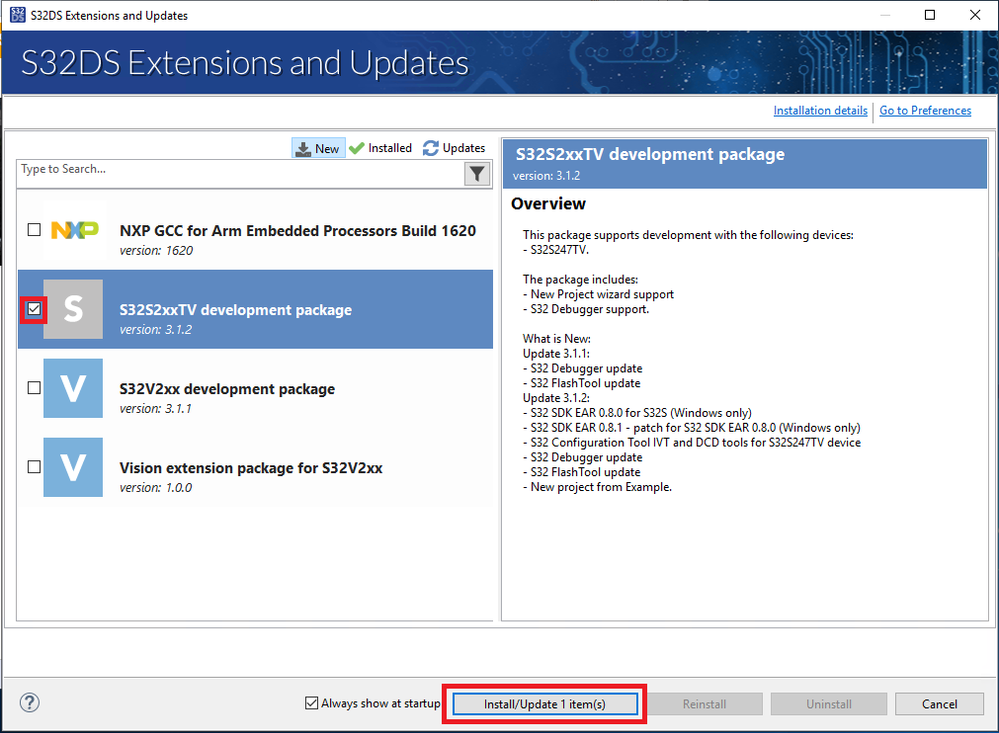999x733 pixels.
Task: Check NXP GCC for Arm Embedded Processors checkbox
Action: click(34, 229)
